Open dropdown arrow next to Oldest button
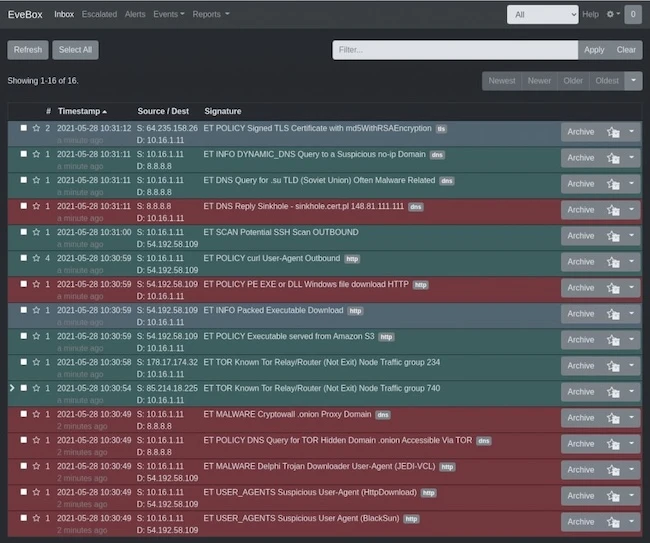 click(x=633, y=81)
